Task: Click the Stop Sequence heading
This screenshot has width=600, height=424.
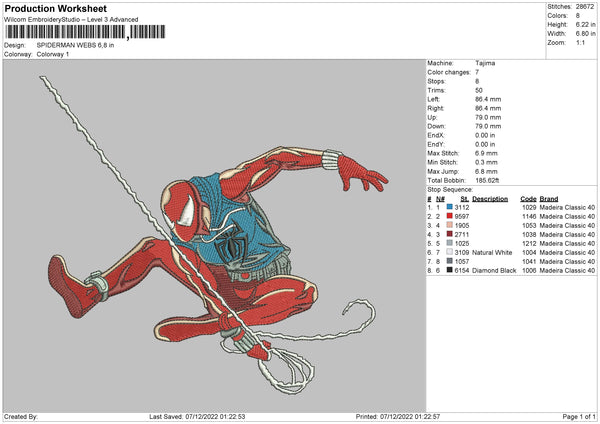Action: pyautogui.click(x=448, y=188)
